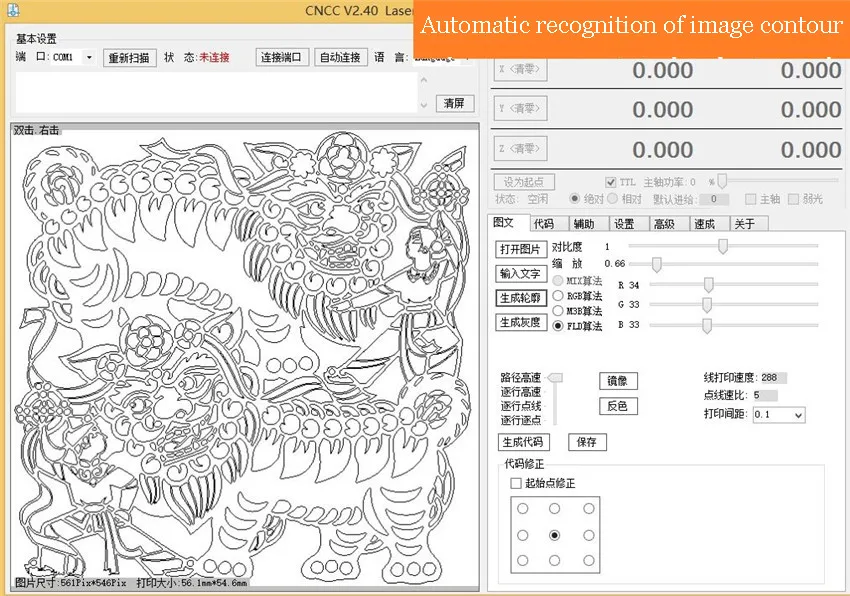Click the 生成代码 generate code button
850x596 pixels.
(524, 442)
